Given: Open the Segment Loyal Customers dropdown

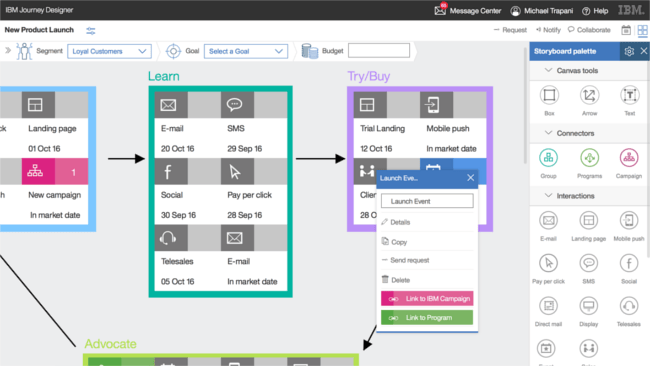Looking at the screenshot, I should point(109,51).
